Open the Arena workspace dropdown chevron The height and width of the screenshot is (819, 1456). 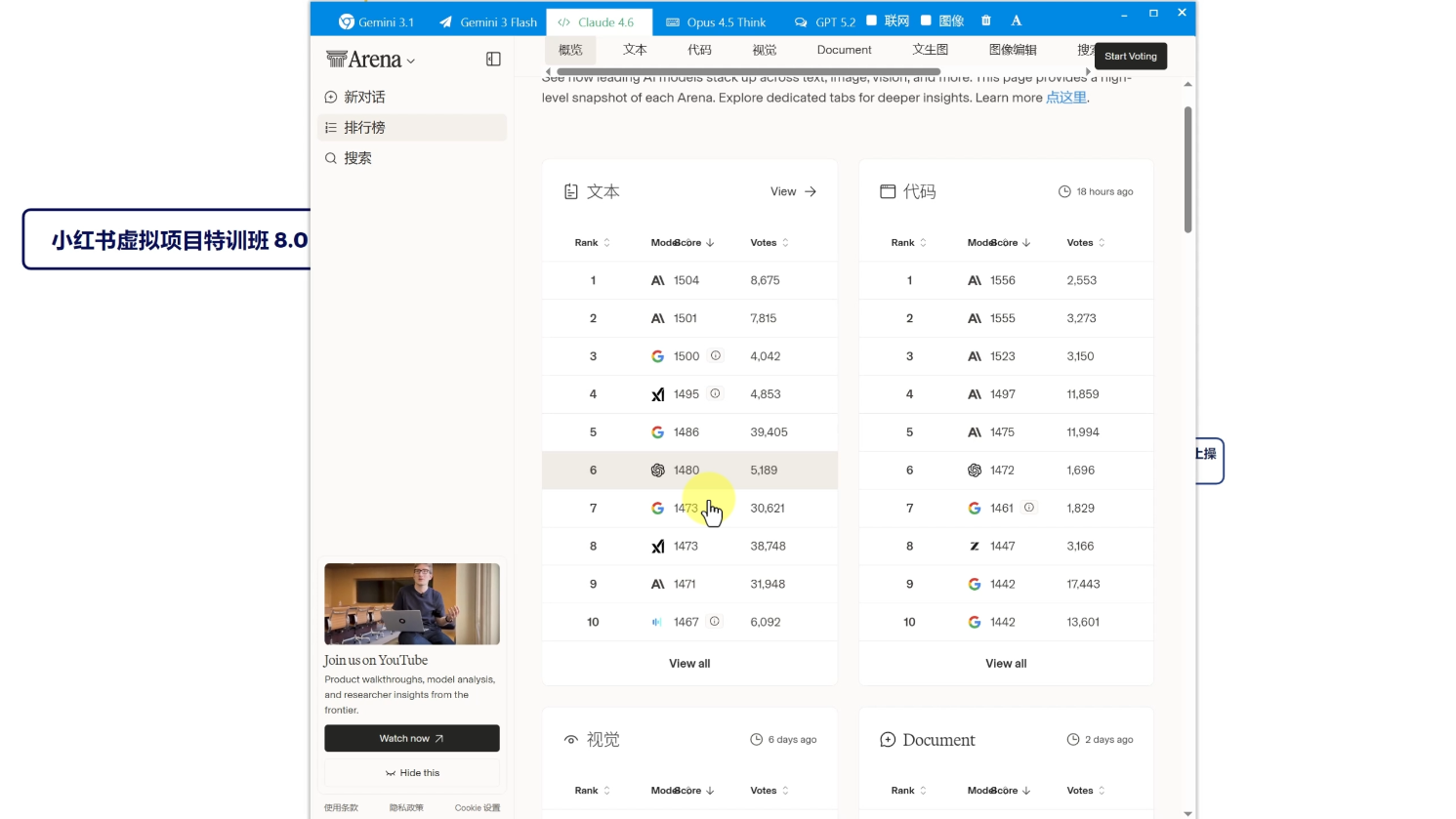coord(408,60)
